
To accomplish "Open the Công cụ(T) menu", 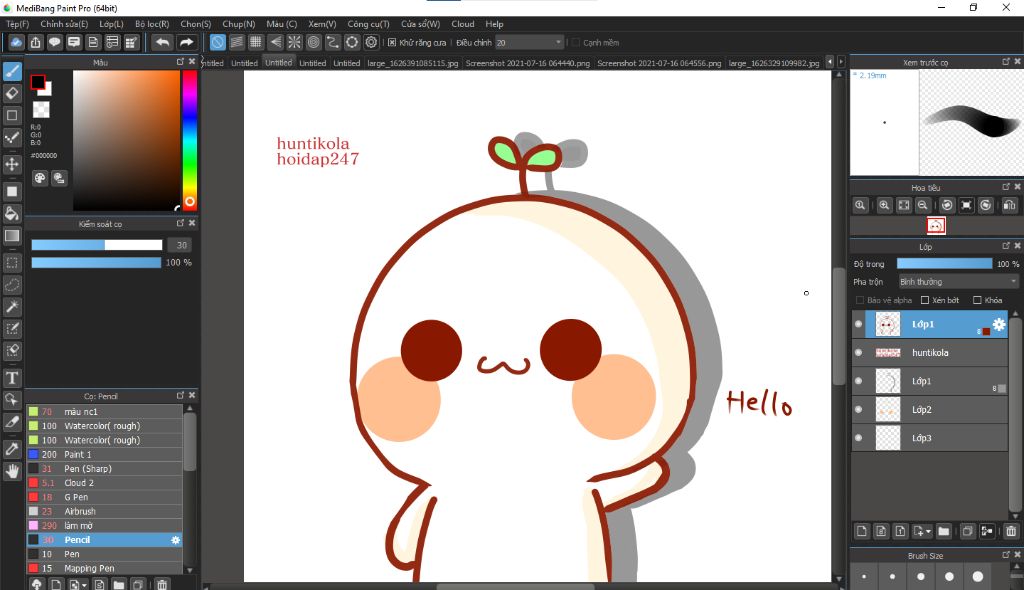I will [x=368, y=24].
